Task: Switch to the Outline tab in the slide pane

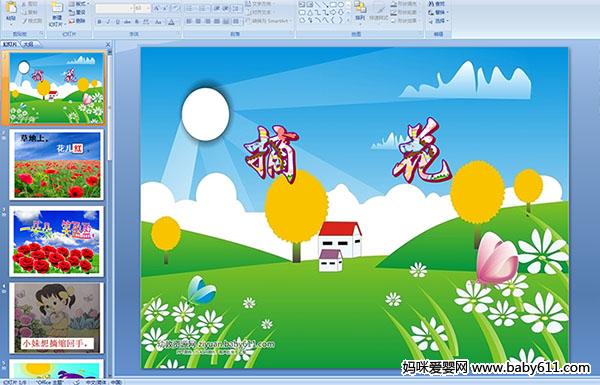Action: click(x=28, y=44)
